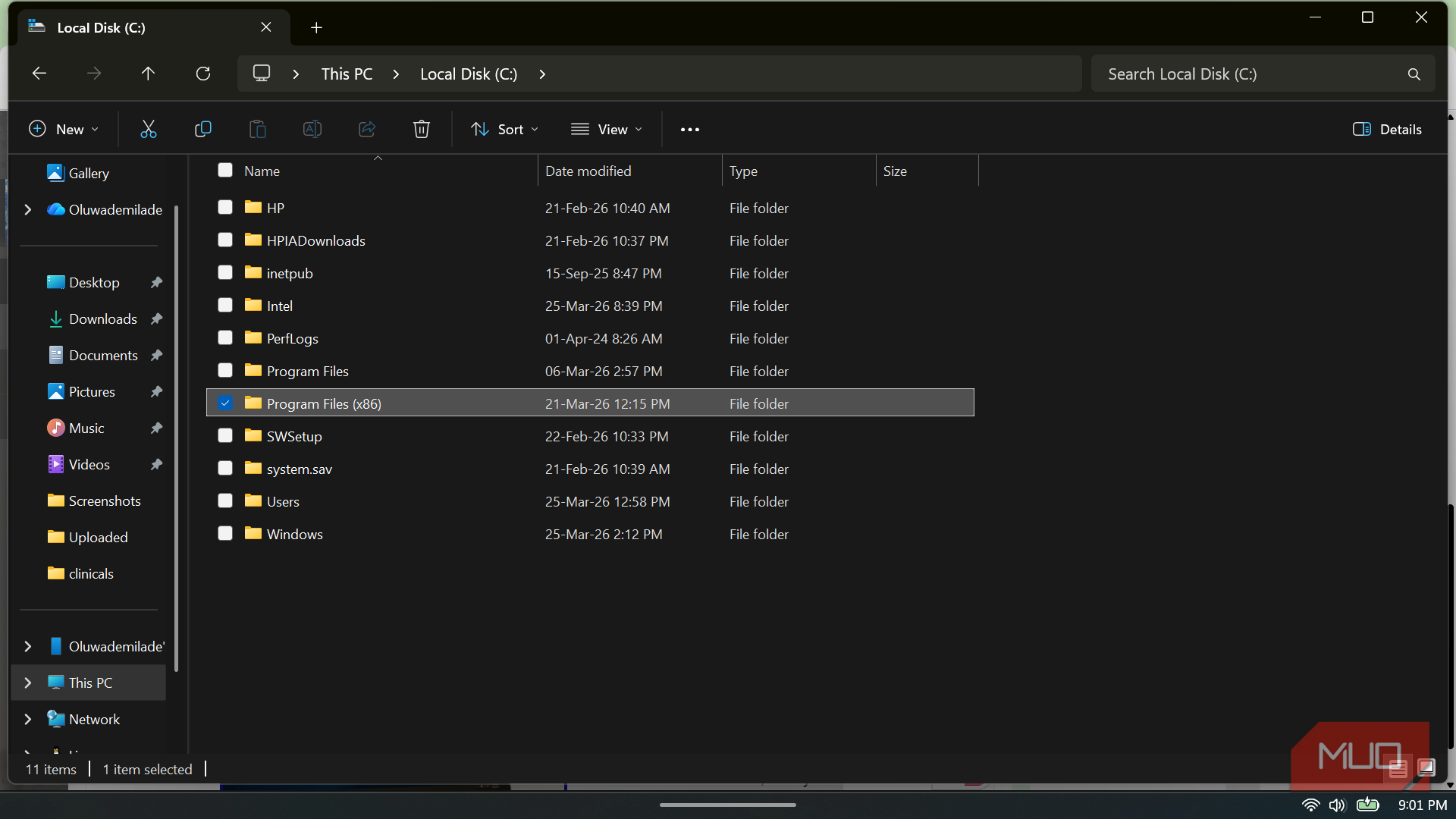Check the box beside HP folder
Screen dimensions: 1456x819
[225, 207]
